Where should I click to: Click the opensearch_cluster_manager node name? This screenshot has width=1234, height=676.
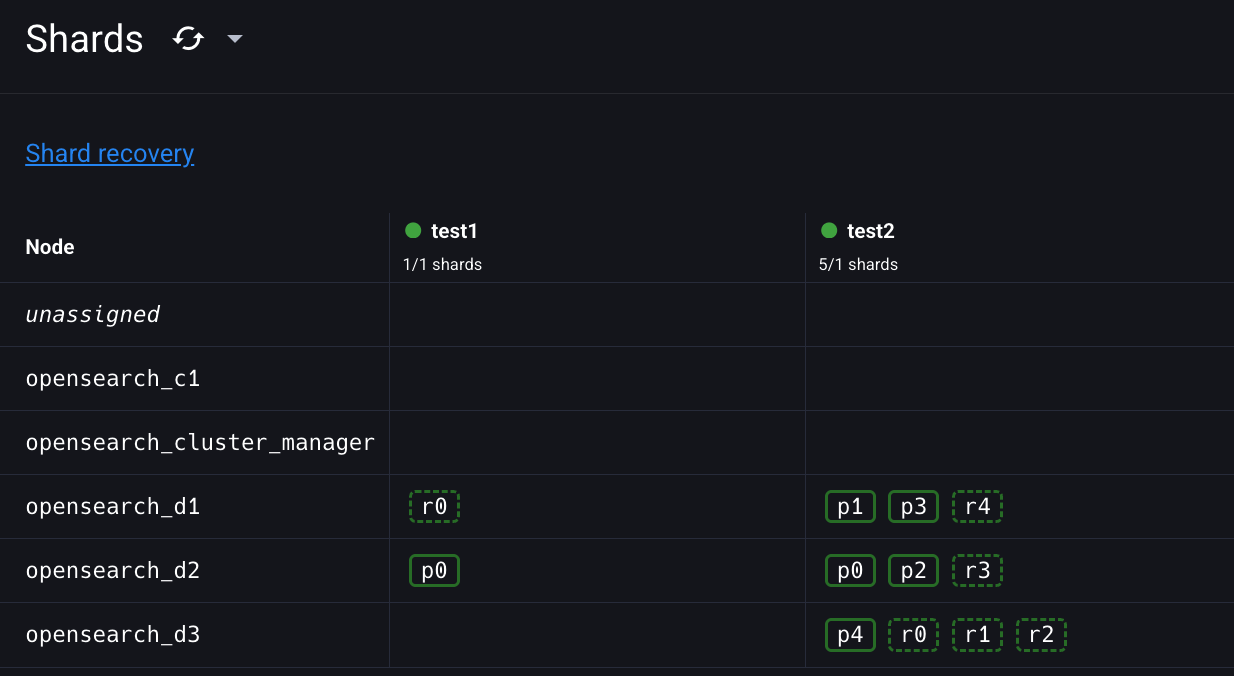(200, 443)
